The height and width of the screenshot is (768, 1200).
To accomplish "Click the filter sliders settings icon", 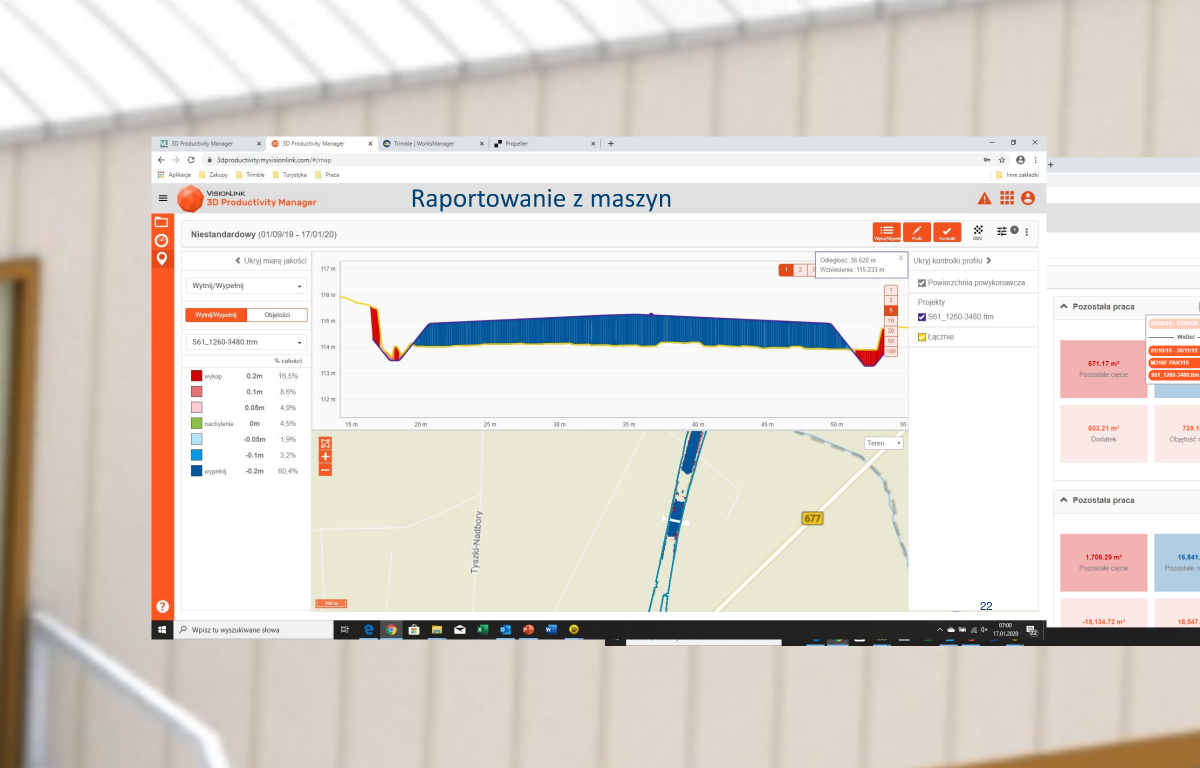I will [x=1002, y=231].
